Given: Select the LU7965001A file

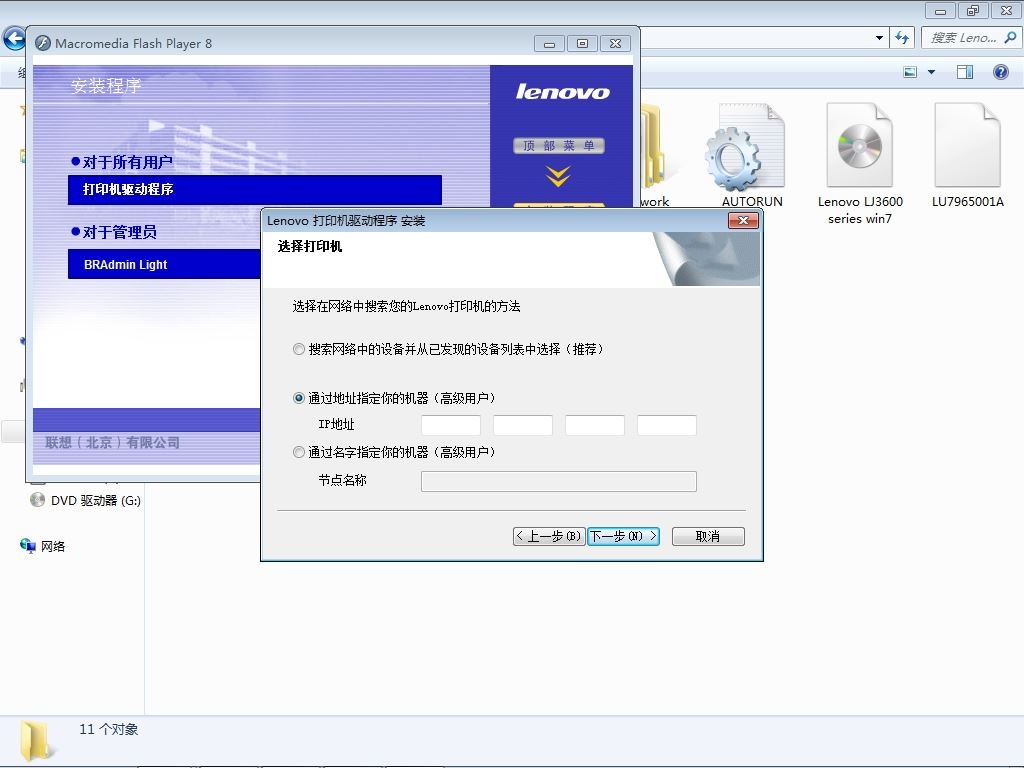Looking at the screenshot, I should (x=968, y=155).
